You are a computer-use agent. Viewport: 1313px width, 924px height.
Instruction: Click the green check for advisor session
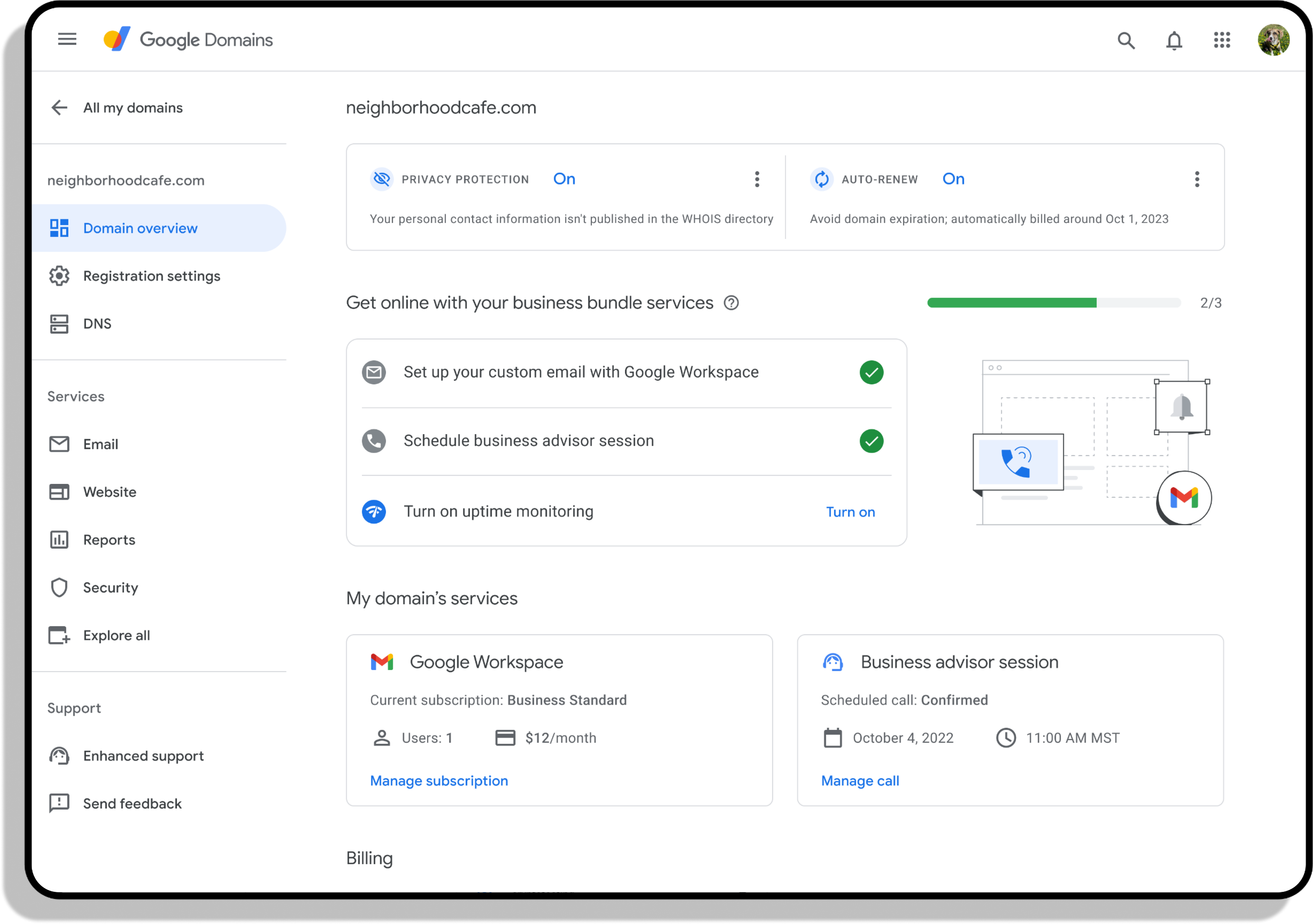click(872, 441)
